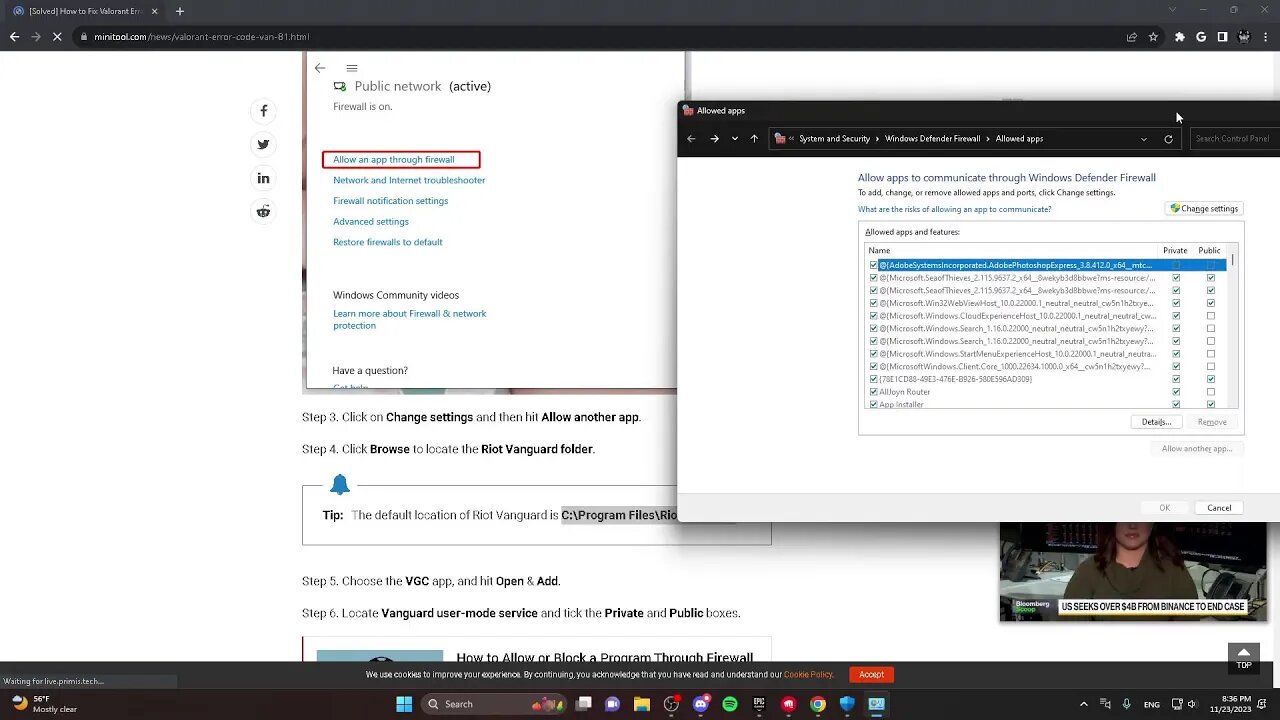
Task: Toggle Public checkbox for {78E1CD88-49E3...} entry
Action: point(1211,379)
